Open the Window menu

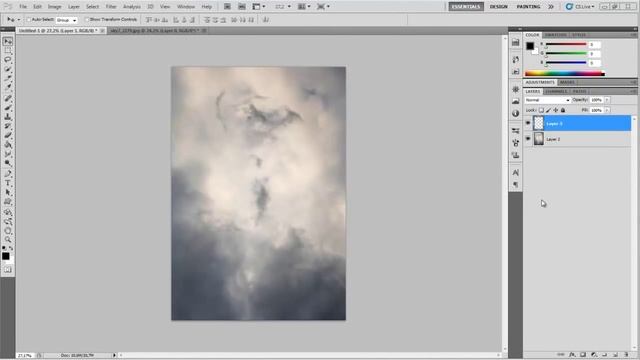click(186, 7)
